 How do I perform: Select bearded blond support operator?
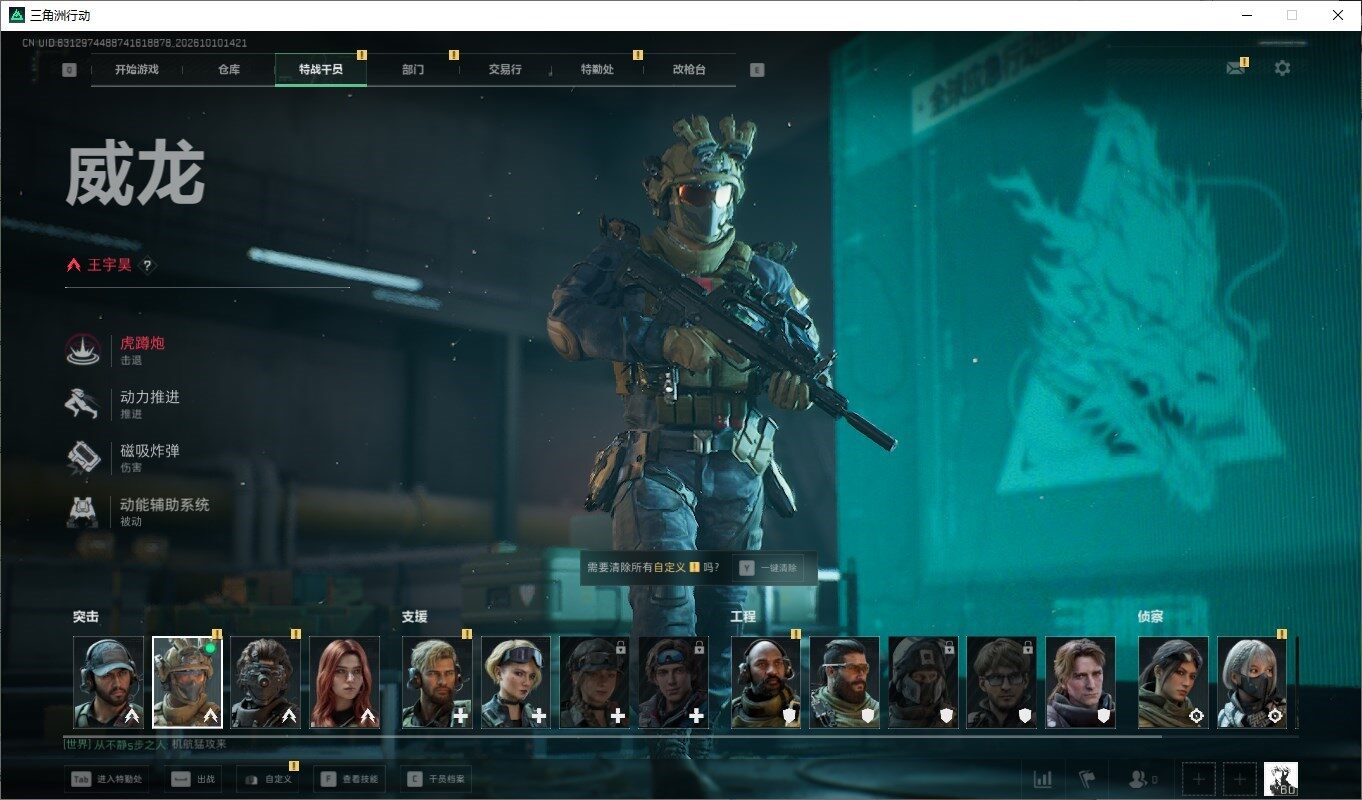[x=437, y=682]
